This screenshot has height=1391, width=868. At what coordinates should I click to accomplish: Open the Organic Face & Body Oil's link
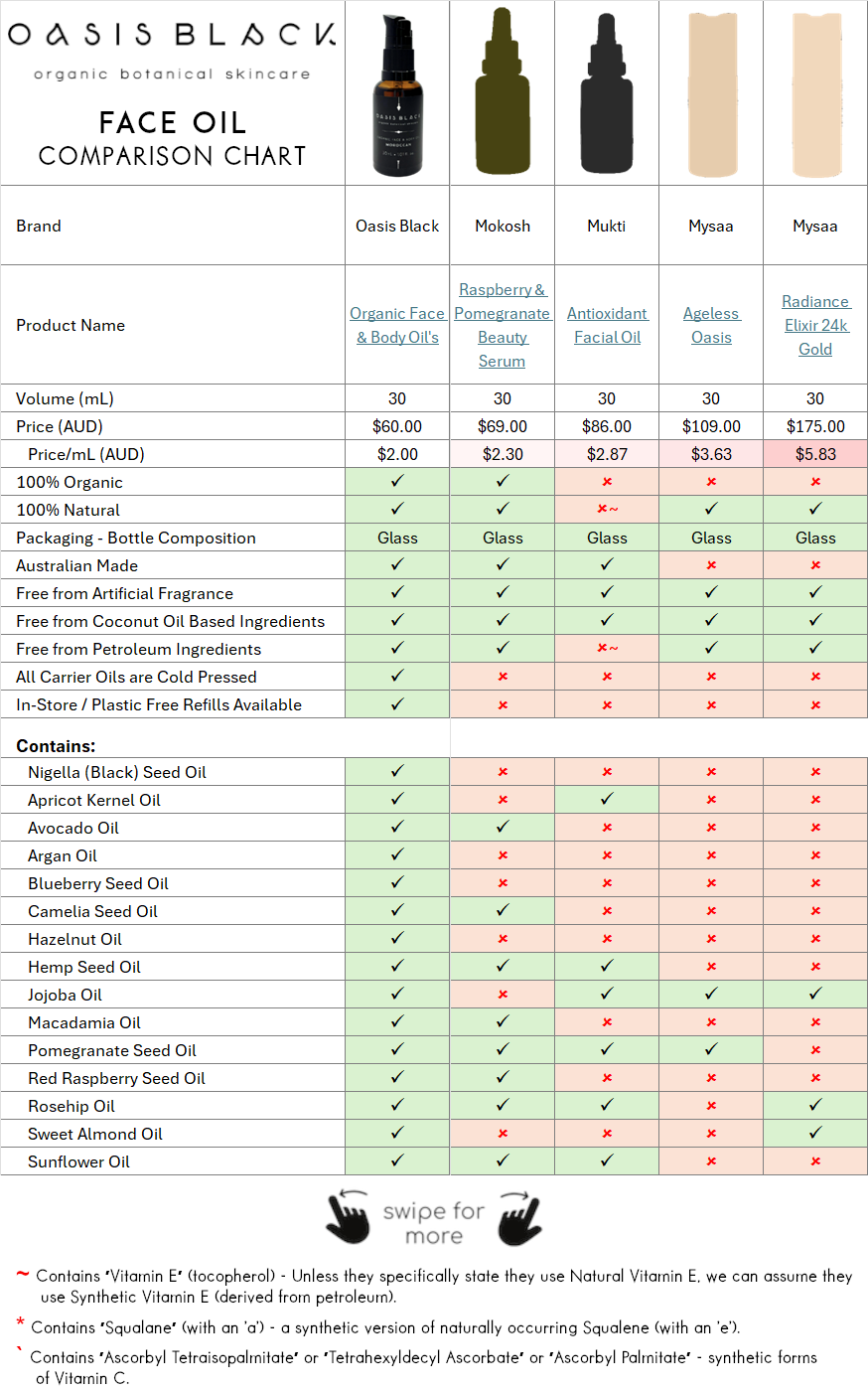[397, 325]
